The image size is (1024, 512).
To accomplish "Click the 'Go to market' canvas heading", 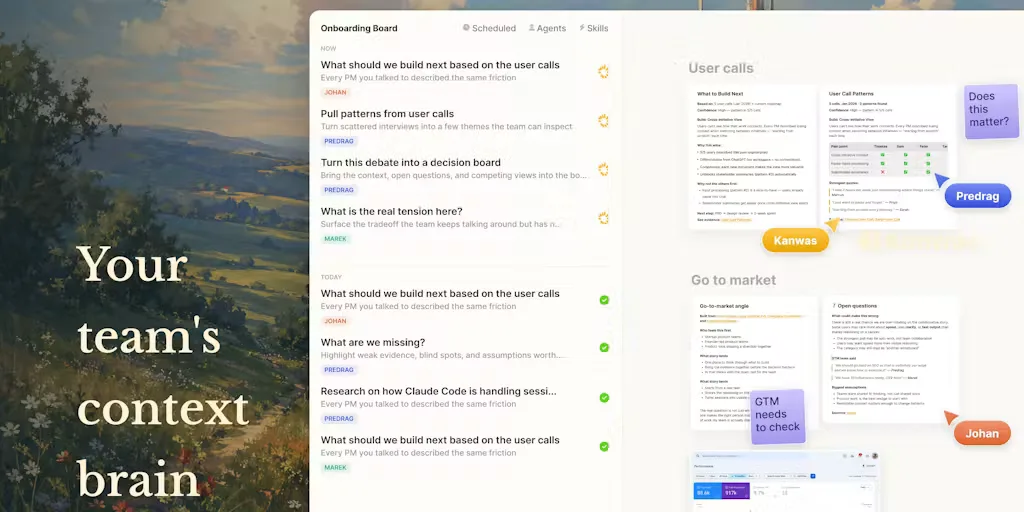I will [733, 280].
